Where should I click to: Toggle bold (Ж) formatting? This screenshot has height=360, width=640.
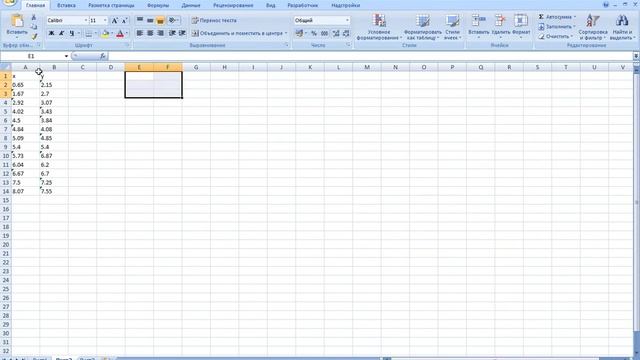tap(51, 33)
